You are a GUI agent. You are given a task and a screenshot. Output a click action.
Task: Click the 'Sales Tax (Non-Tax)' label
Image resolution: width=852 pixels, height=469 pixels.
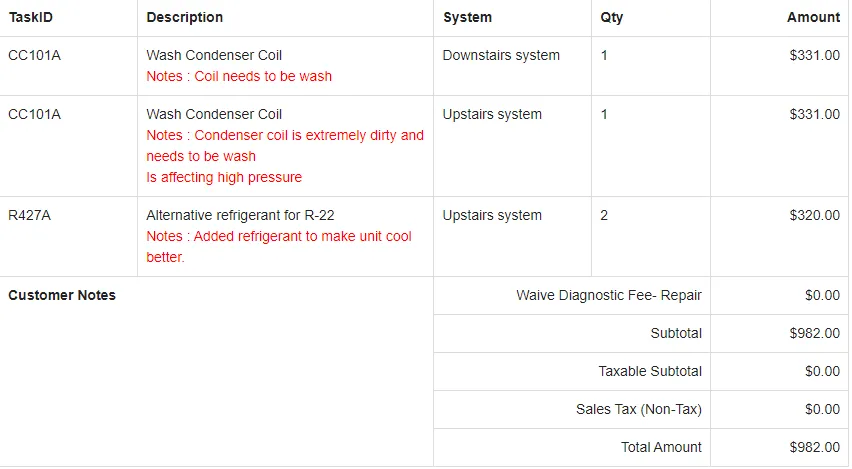[638, 409]
